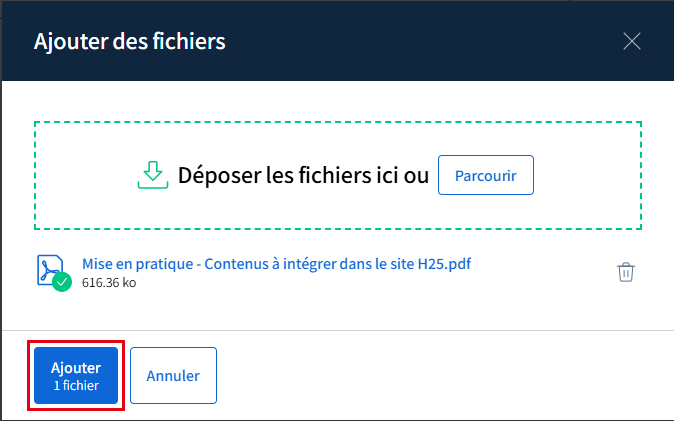The height and width of the screenshot is (421, 674).
Task: Delete the uploaded PDF with trash icon
Action: [625, 272]
